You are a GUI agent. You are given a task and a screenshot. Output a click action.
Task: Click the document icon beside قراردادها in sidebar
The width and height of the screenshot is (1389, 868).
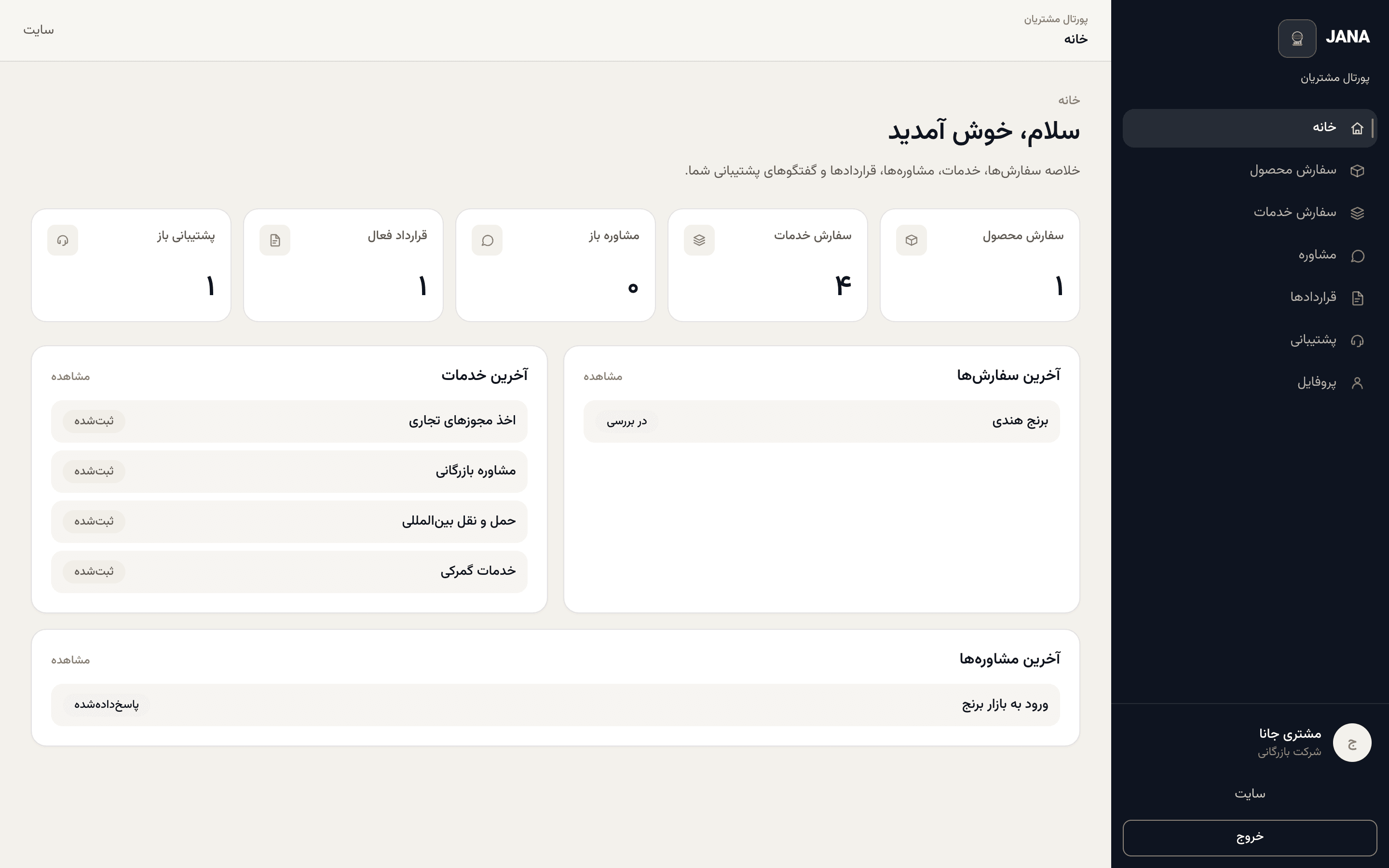[1357, 298]
